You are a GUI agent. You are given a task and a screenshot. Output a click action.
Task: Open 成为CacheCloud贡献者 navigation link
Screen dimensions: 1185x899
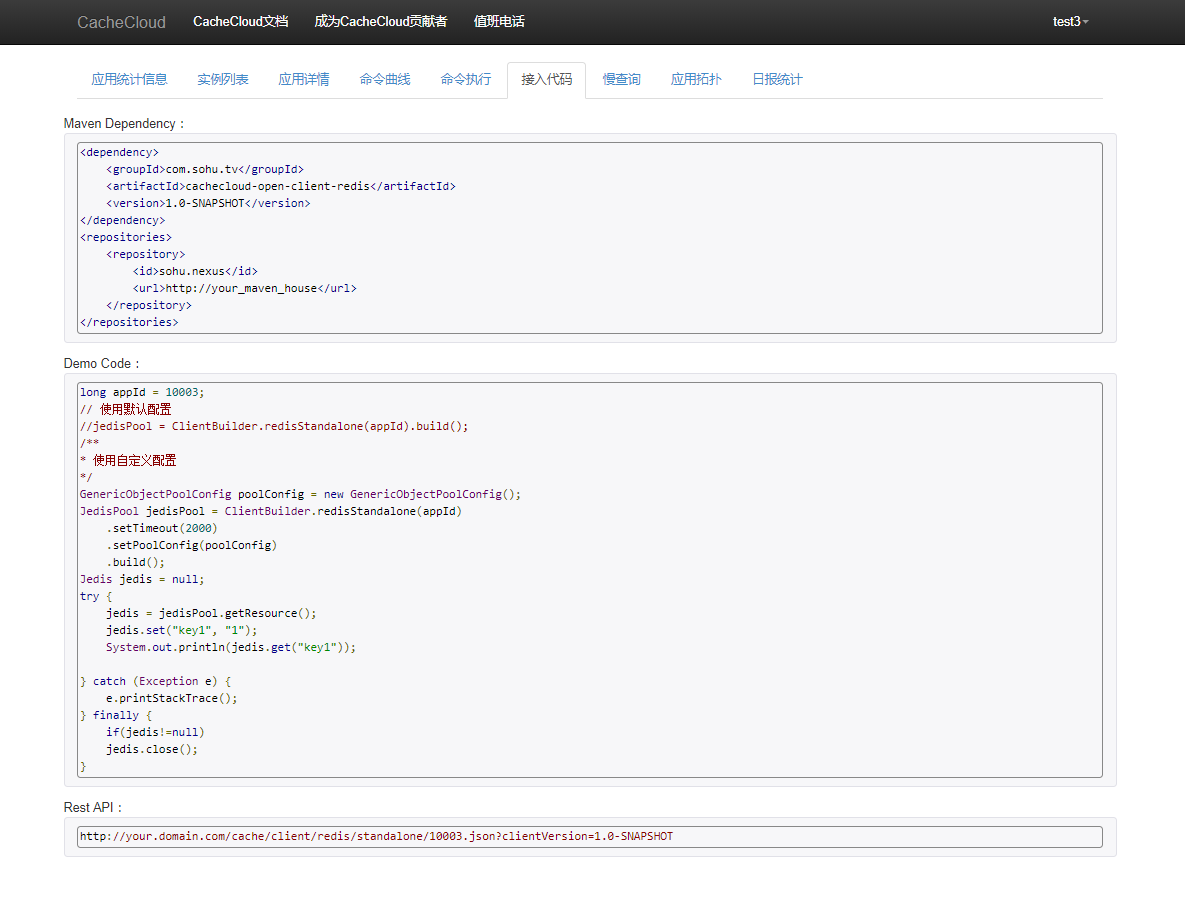[381, 22]
